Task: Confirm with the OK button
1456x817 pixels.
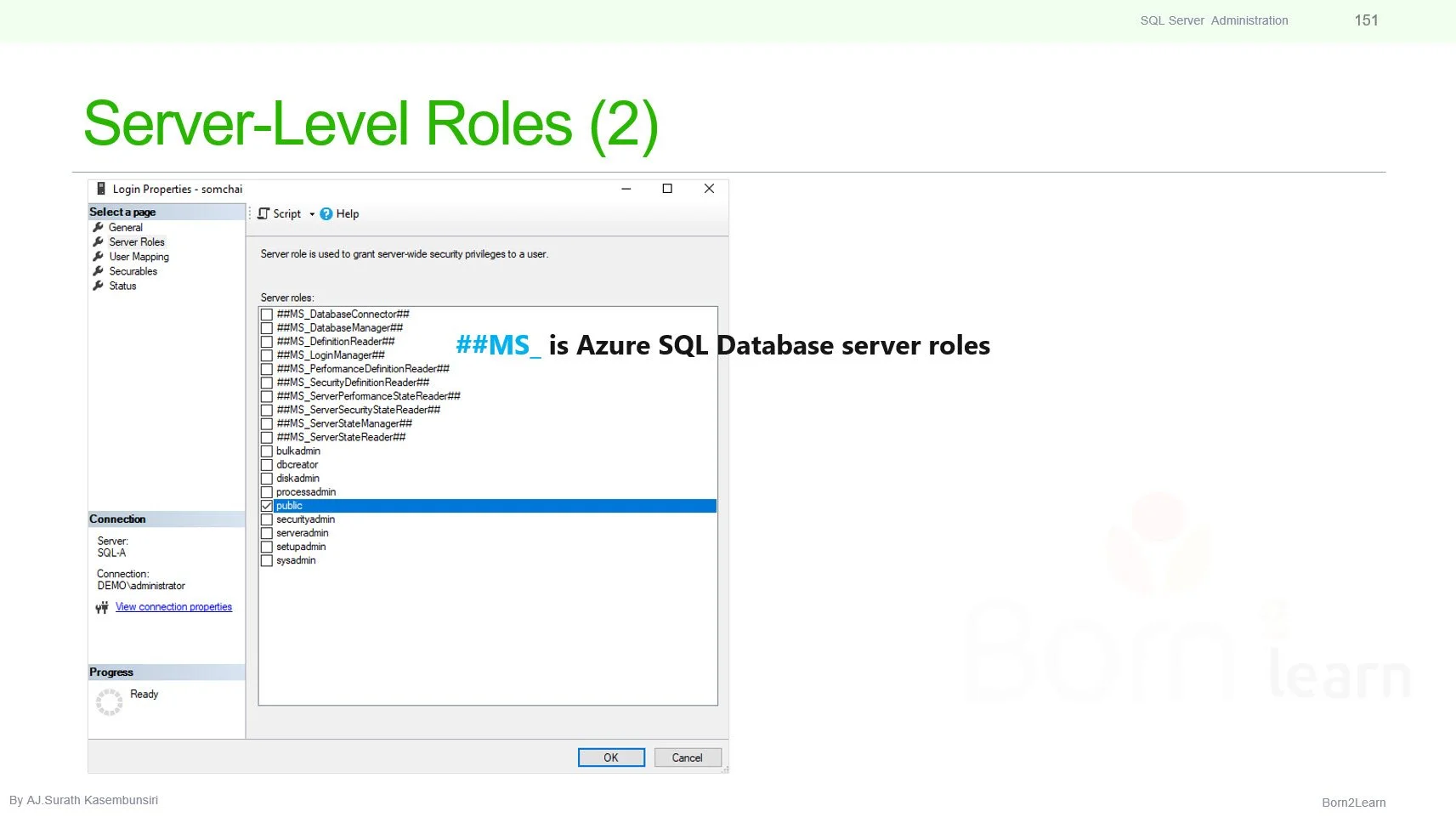Action: pyautogui.click(x=611, y=757)
